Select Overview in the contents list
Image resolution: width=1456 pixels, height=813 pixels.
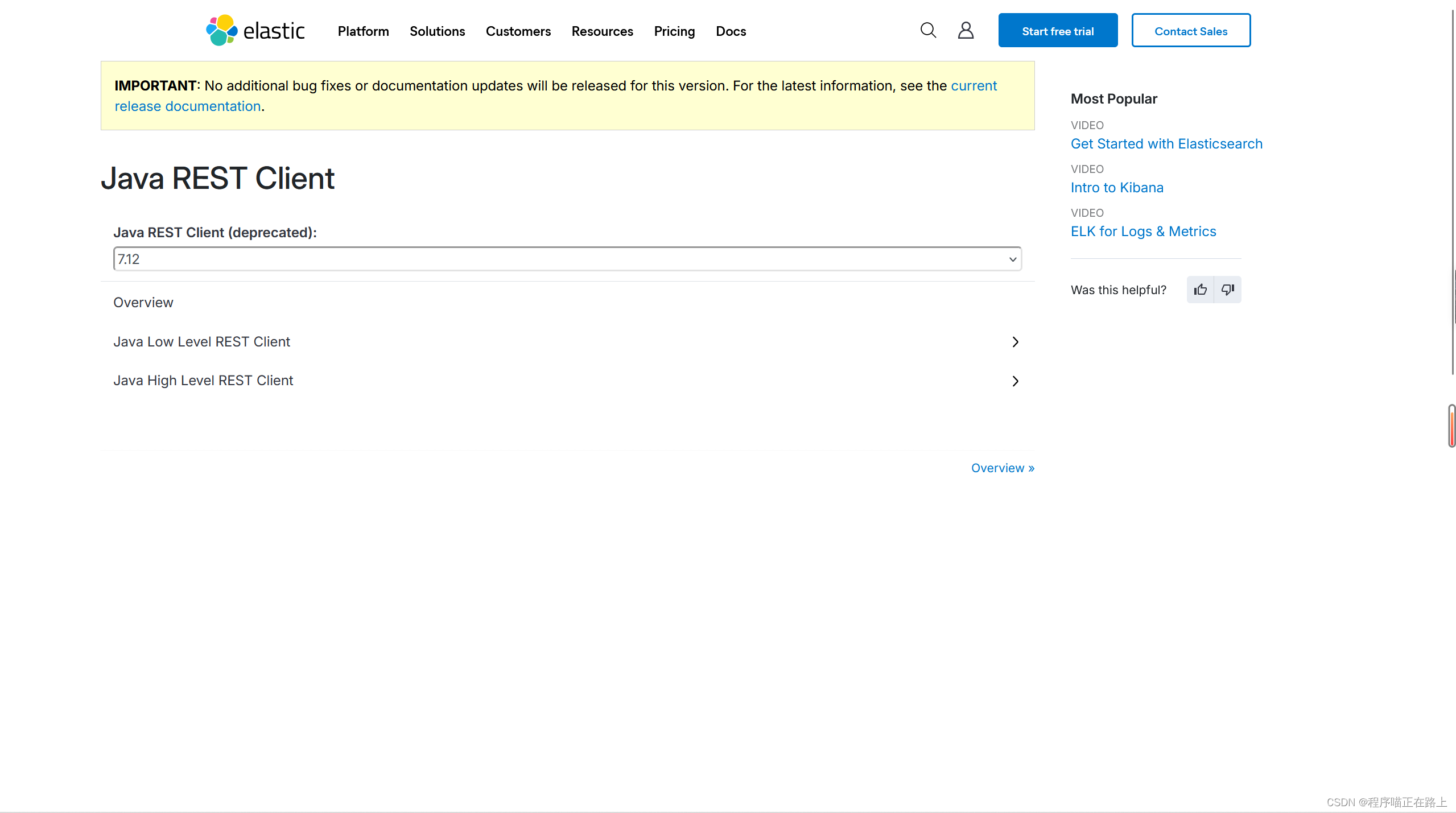coord(143,303)
